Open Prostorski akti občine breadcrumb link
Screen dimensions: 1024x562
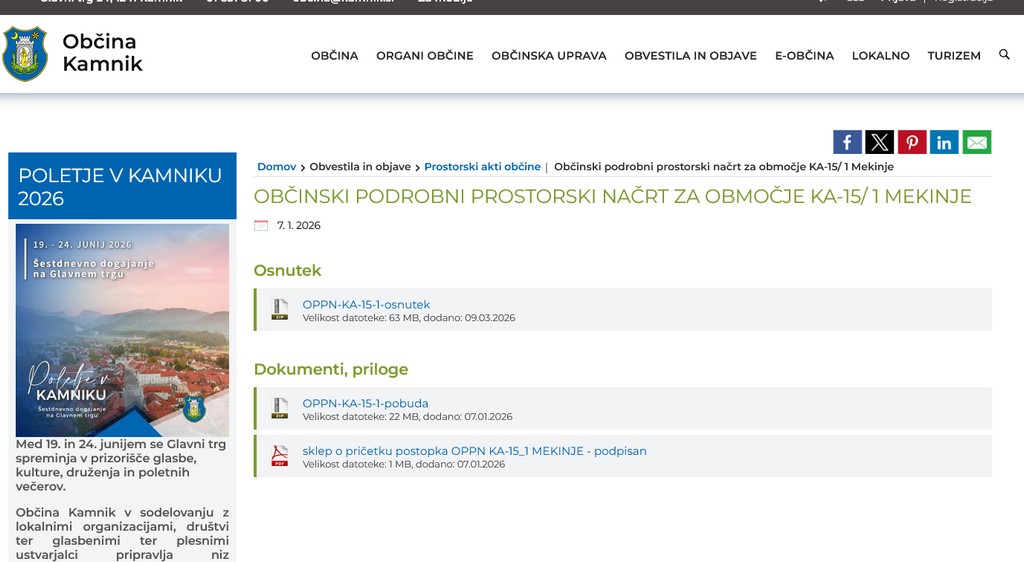pos(482,166)
